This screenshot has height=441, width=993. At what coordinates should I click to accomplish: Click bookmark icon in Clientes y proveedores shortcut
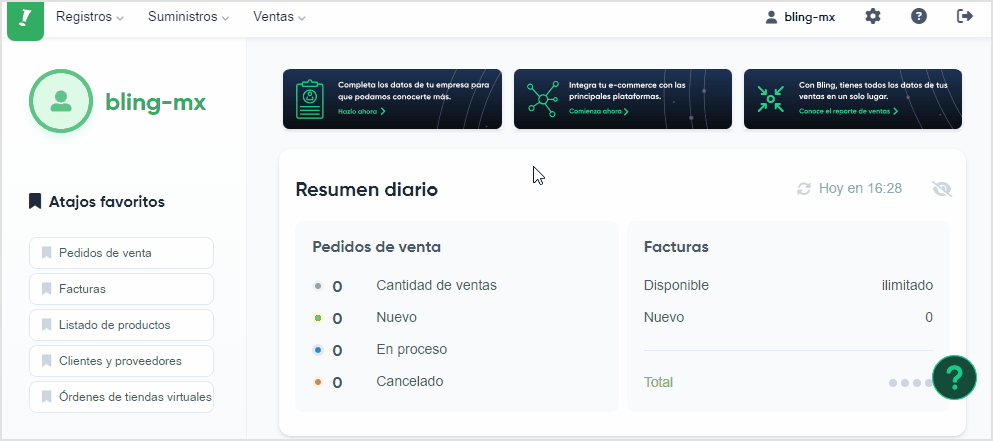pyautogui.click(x=46, y=361)
